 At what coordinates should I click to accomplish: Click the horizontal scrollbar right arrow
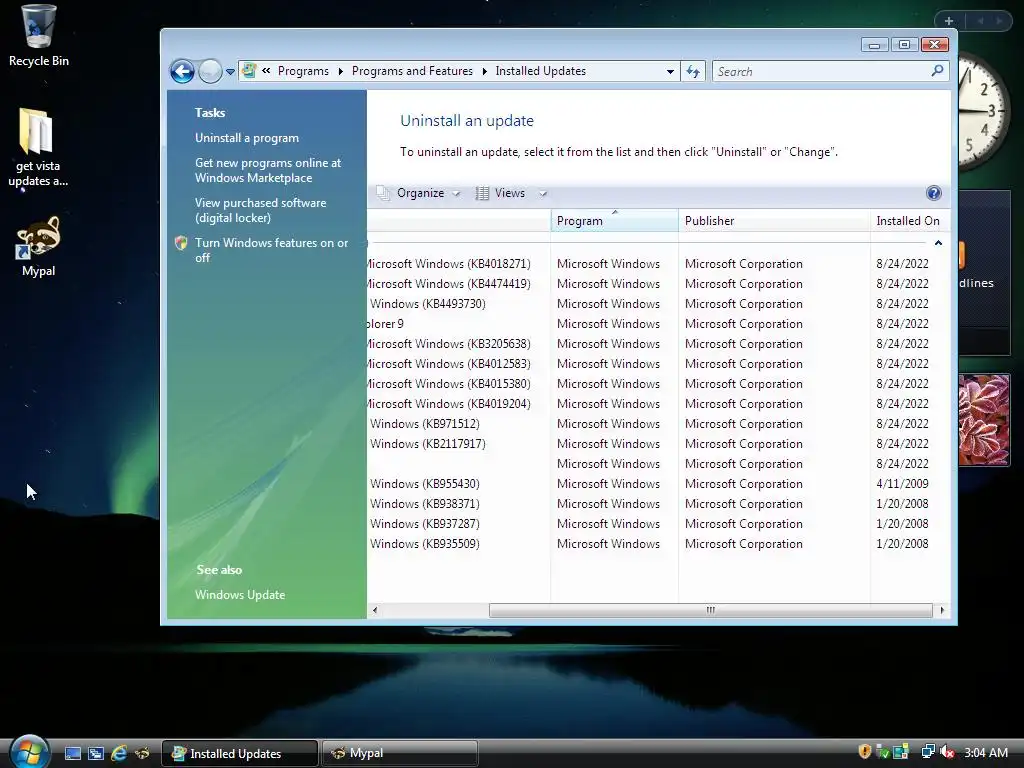942,610
